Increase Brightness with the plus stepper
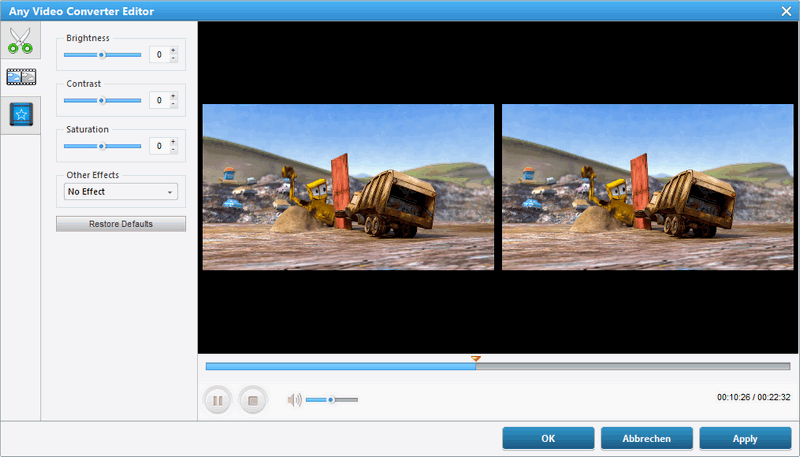Image resolution: width=800 pixels, height=457 pixels. click(x=173, y=50)
